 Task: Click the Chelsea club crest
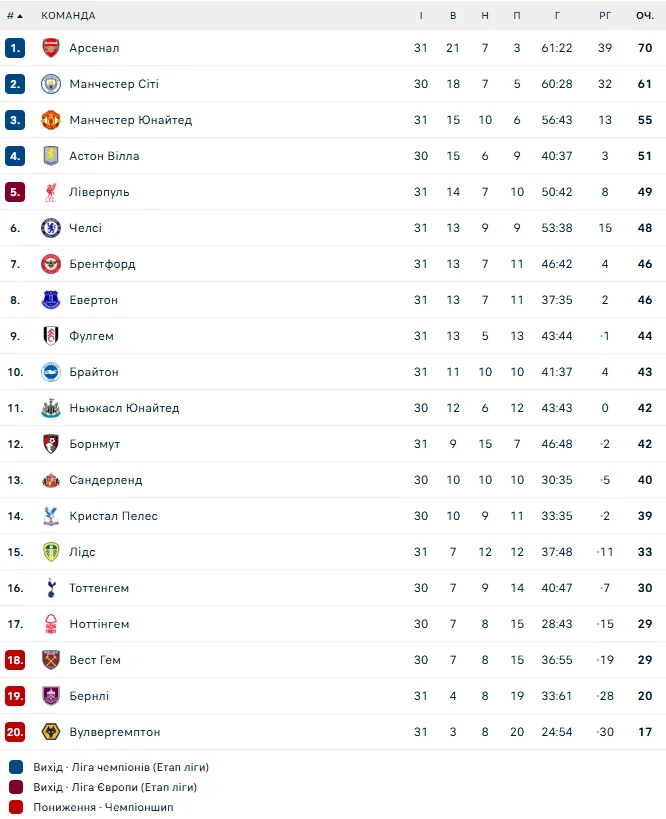pos(51,228)
